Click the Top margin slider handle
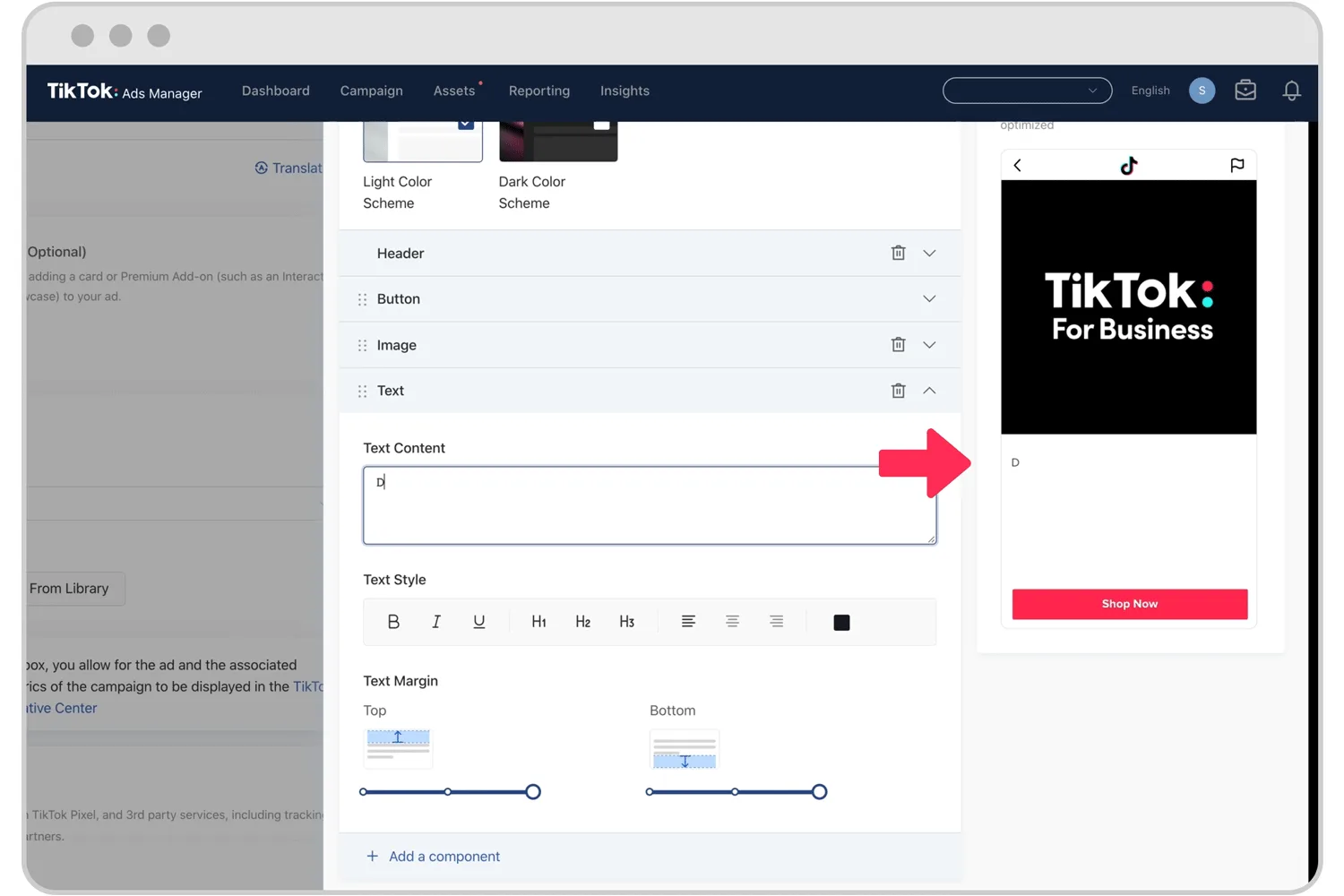The height and width of the screenshot is (896, 1344). pos(533,792)
